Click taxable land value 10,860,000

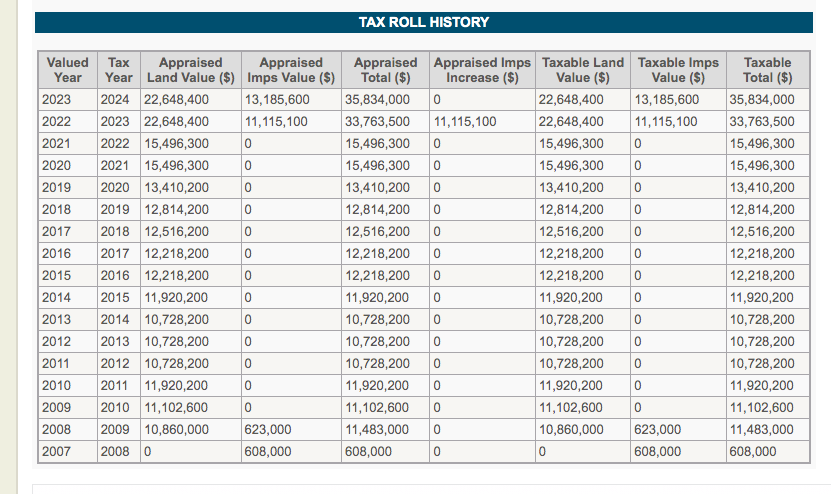(x=583, y=430)
